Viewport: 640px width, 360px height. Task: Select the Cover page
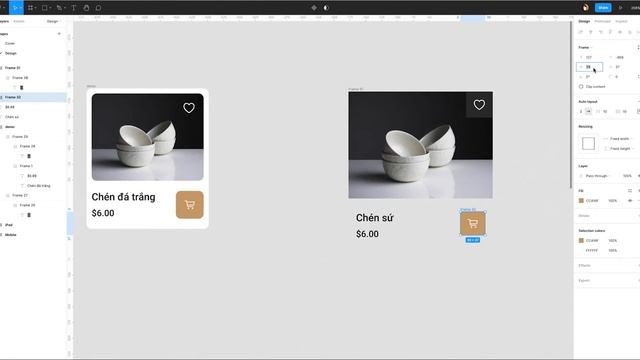[10, 43]
